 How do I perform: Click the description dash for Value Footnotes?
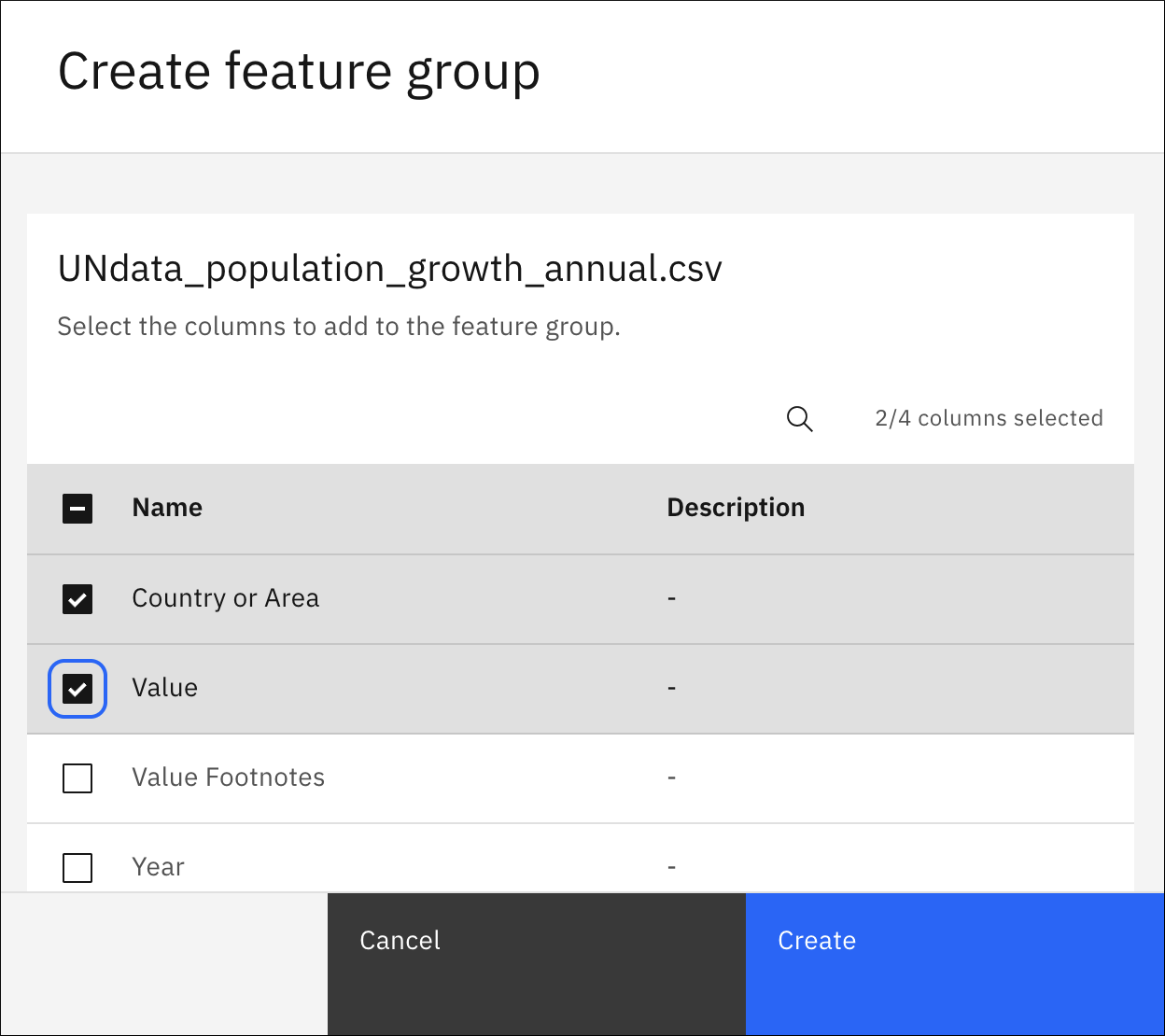672,777
